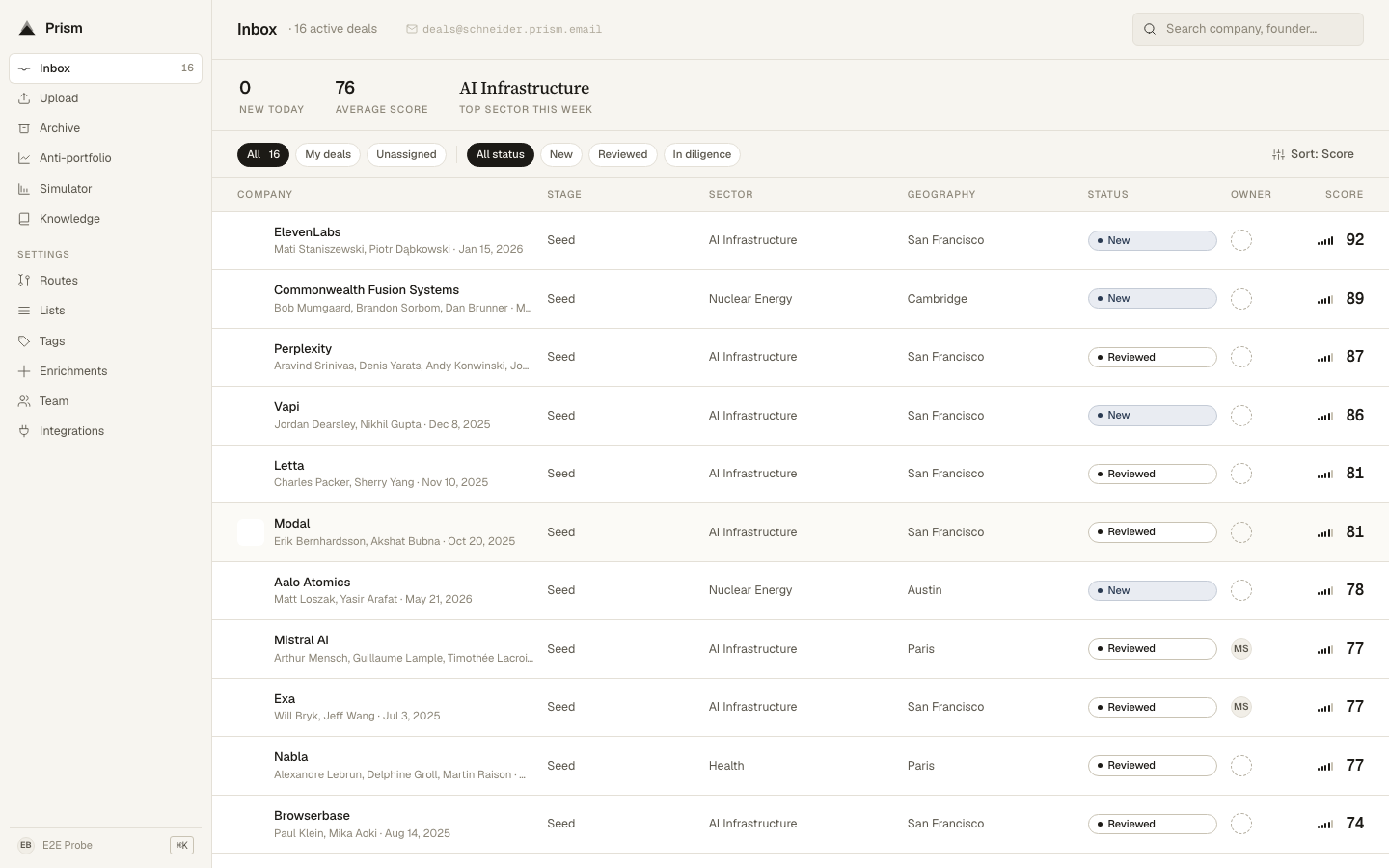Click score bars icon for Perplexity
Screen dimensions: 1389x868
[1325, 358]
